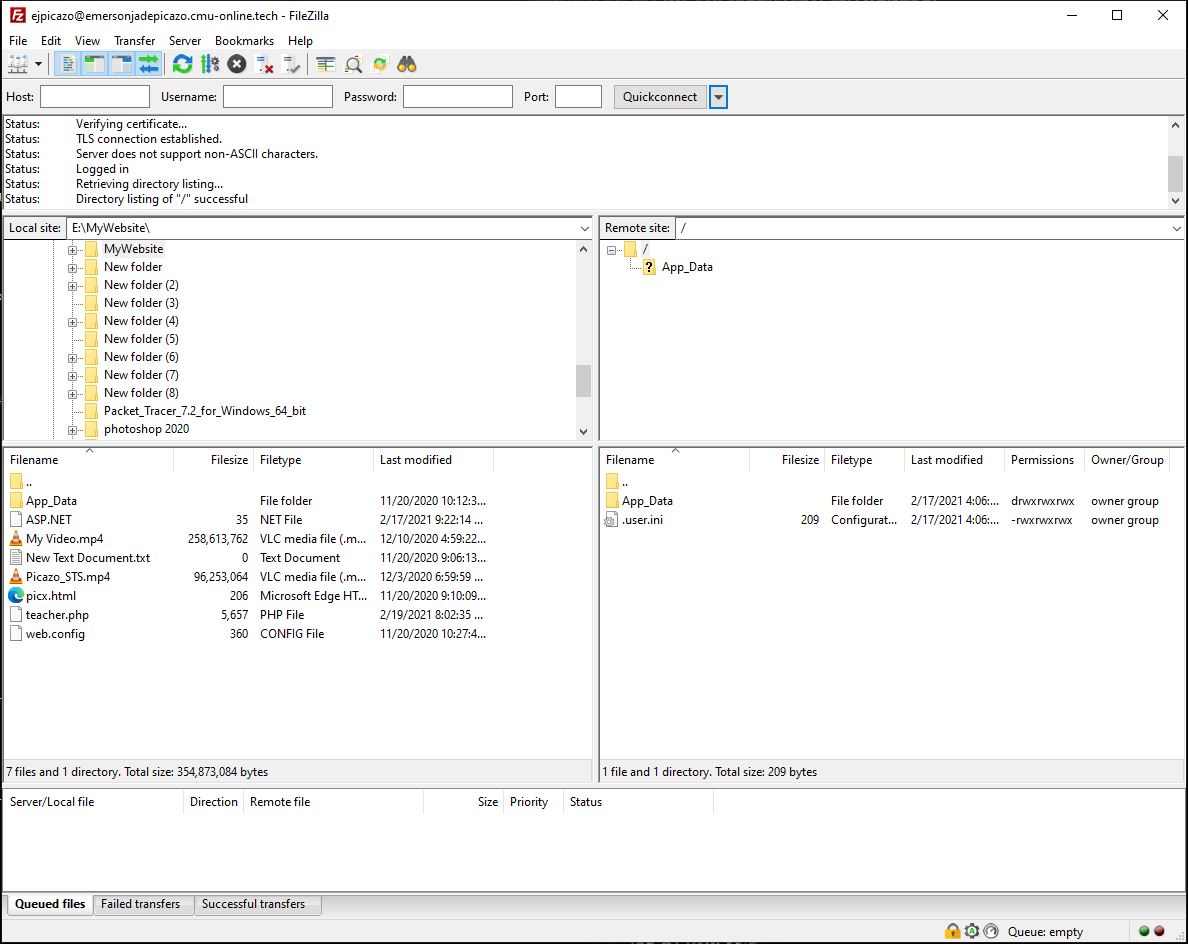This screenshot has height=944, width=1188.
Task: Toggle local directory tree display
Action: pos(94,65)
